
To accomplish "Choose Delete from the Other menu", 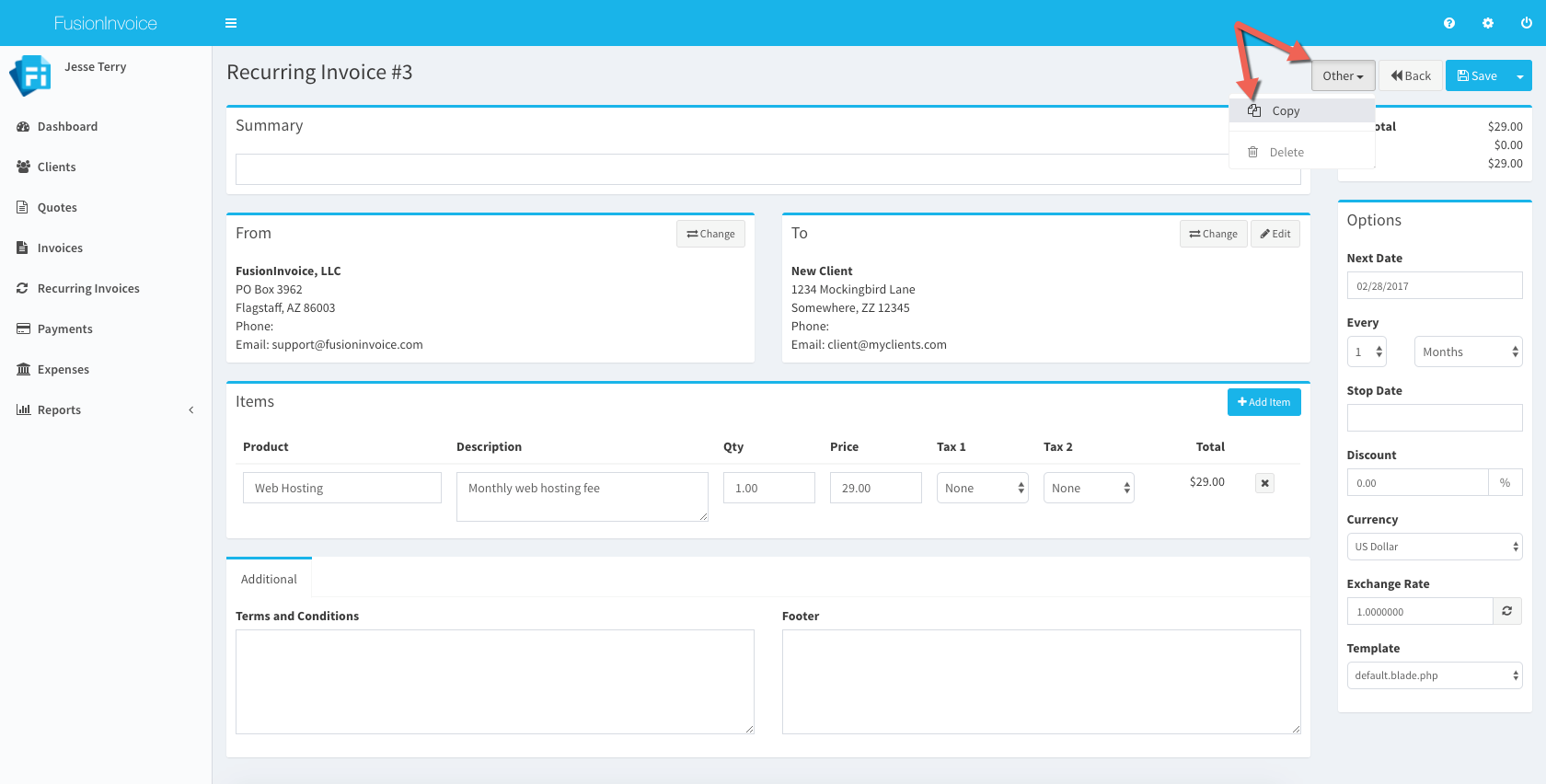I will (1286, 153).
